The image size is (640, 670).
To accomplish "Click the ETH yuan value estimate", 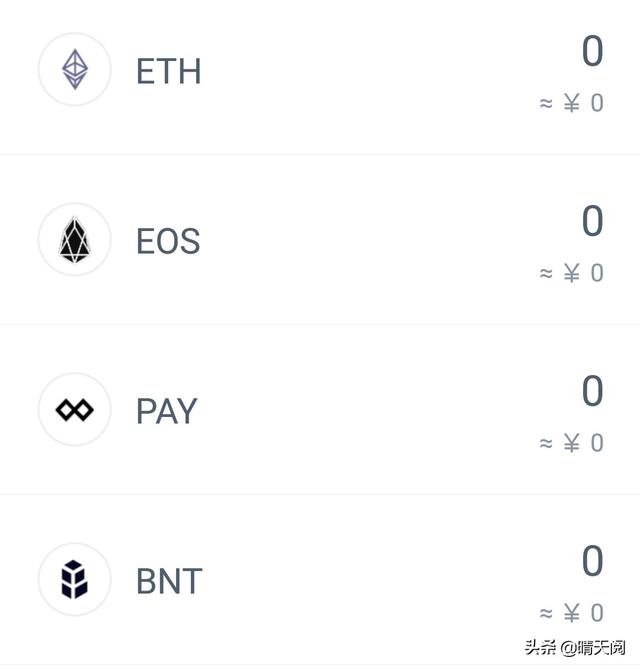I will pyautogui.click(x=572, y=103).
